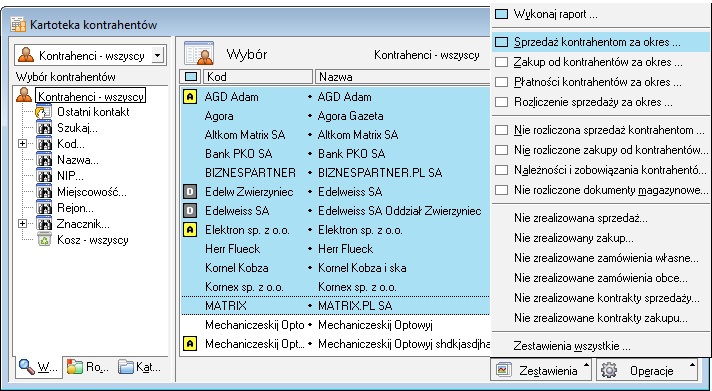712x391 pixels.
Task: Select Kosz - wszyscy in the tree
Action: coord(93,240)
